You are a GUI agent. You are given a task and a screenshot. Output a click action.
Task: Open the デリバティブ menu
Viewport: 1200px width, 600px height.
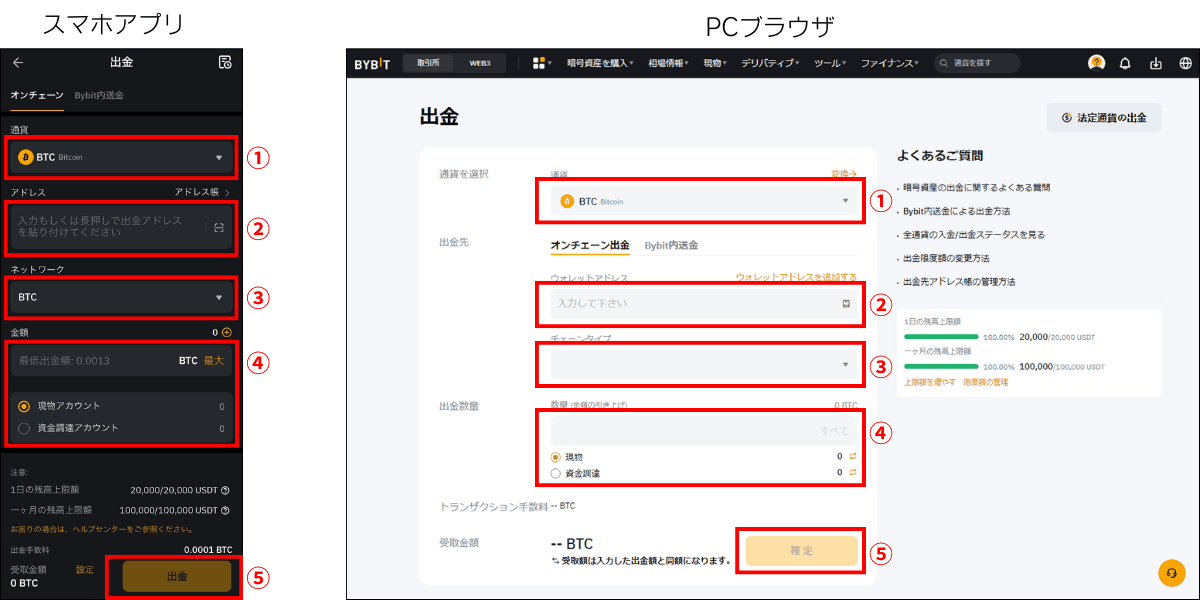(769, 63)
